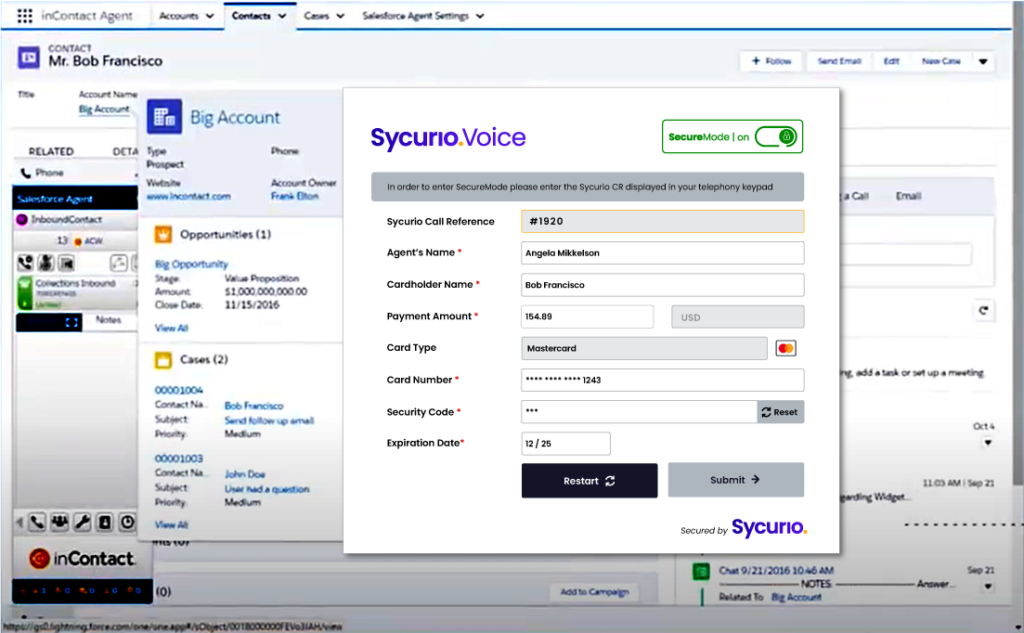Image resolution: width=1024 pixels, height=633 pixels.
Task: Click the New Case button
Action: click(x=941, y=61)
